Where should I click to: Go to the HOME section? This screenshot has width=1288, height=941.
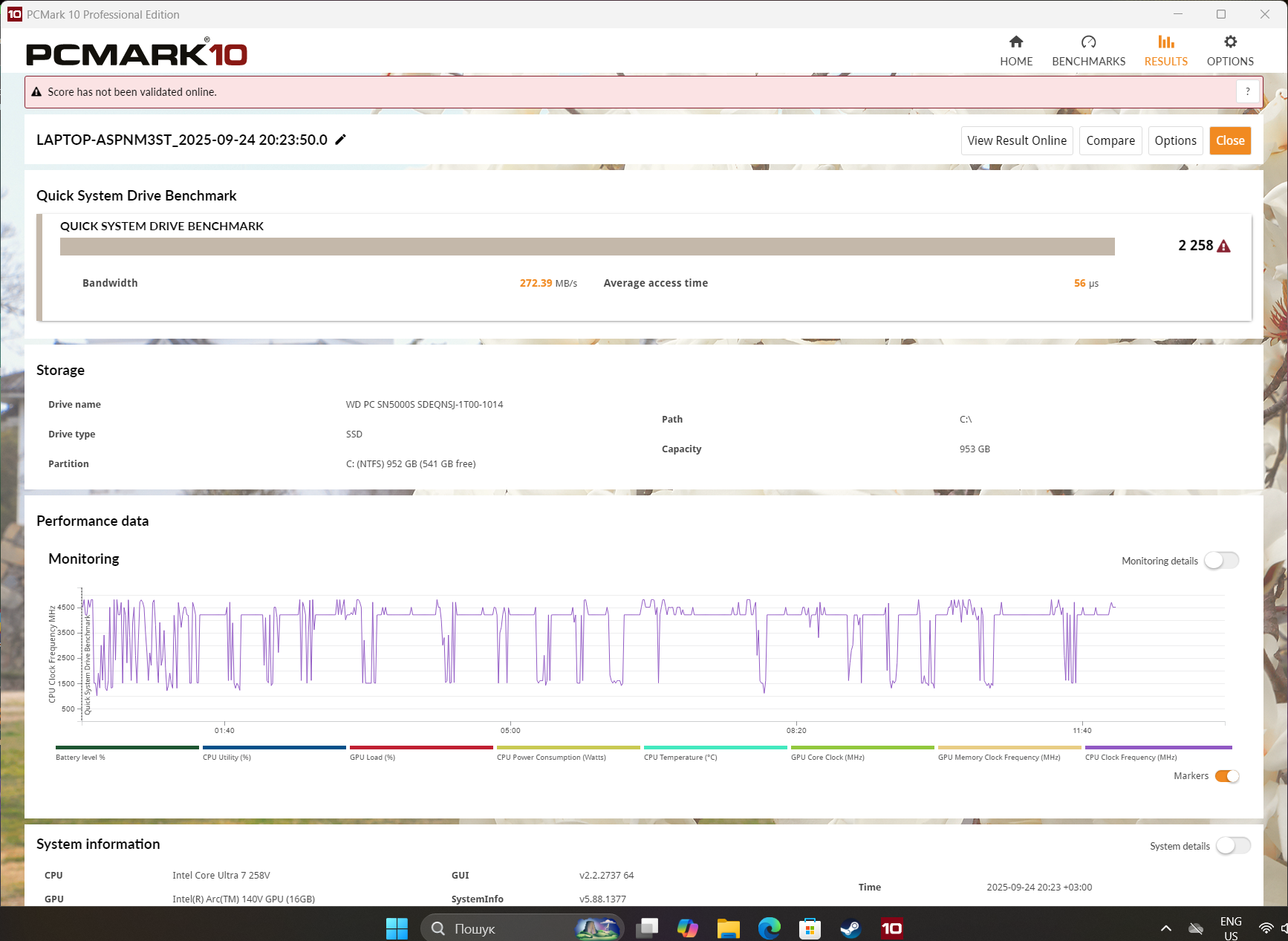[1016, 51]
